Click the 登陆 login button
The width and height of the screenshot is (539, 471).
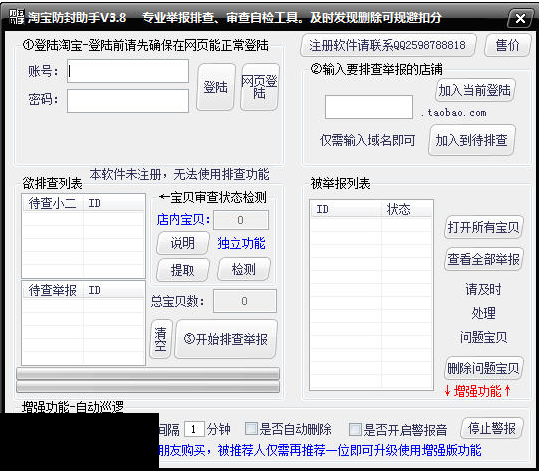[216, 87]
